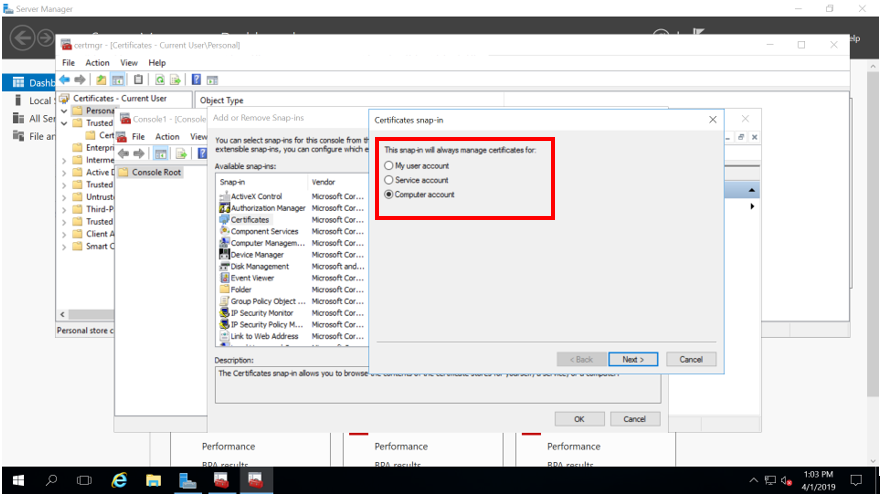
Task: Click blue Back arrow in certmgr toolbar
Action: coord(65,80)
